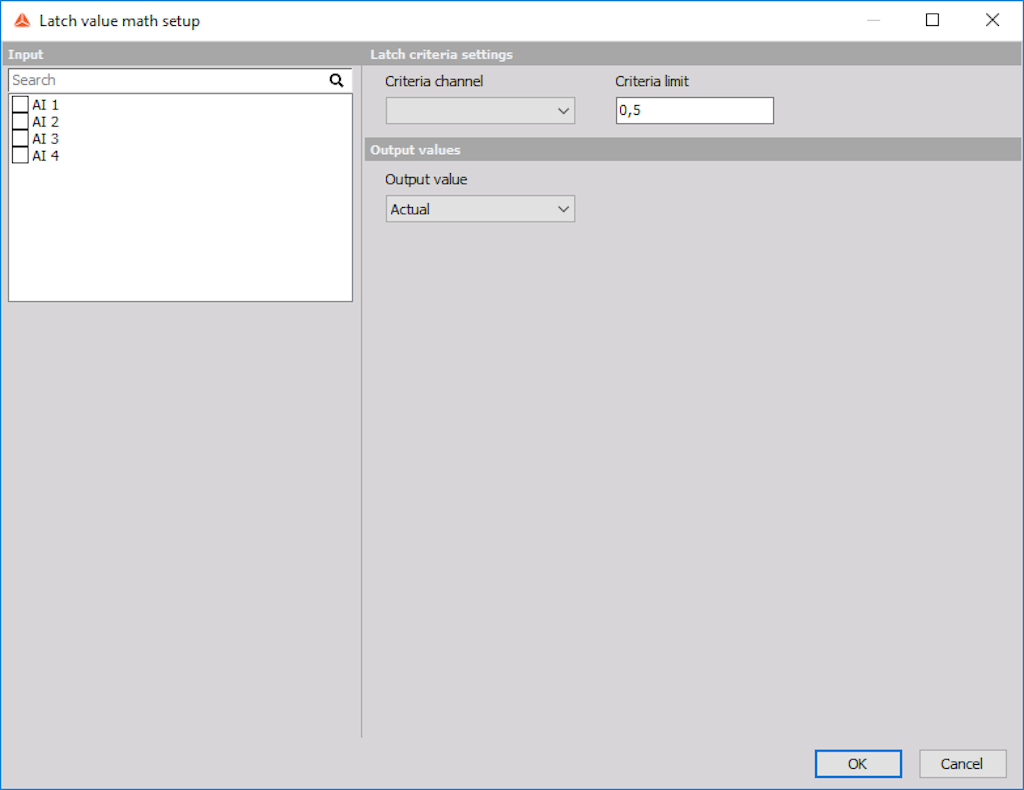Click the Dewesoft logo in title bar
This screenshot has height=790, width=1024.
click(x=22, y=21)
